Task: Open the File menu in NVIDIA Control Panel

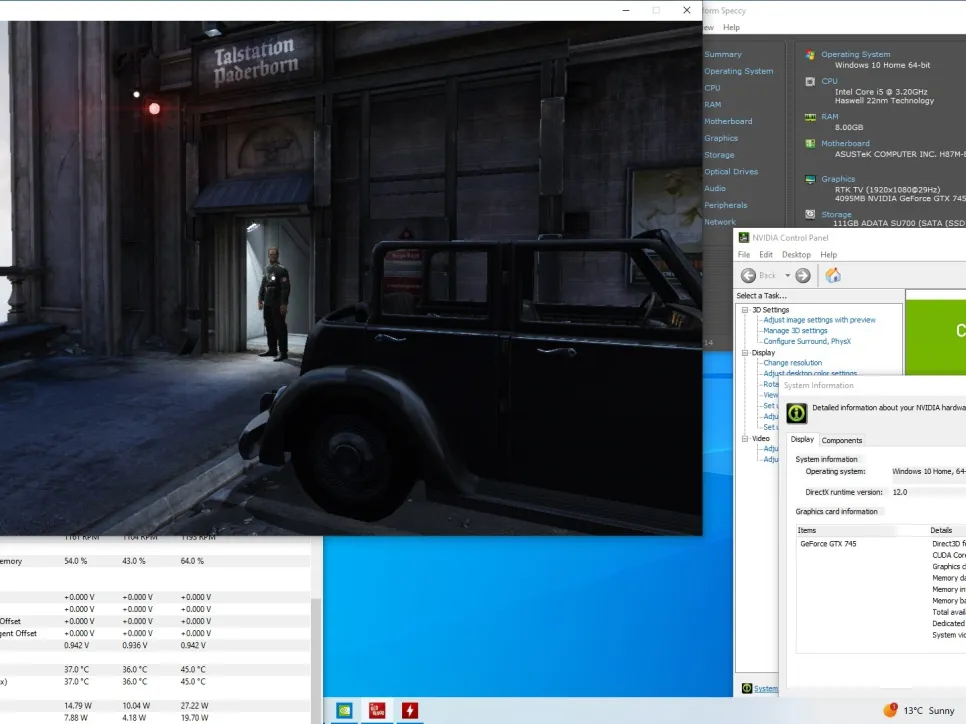Action: click(x=744, y=254)
